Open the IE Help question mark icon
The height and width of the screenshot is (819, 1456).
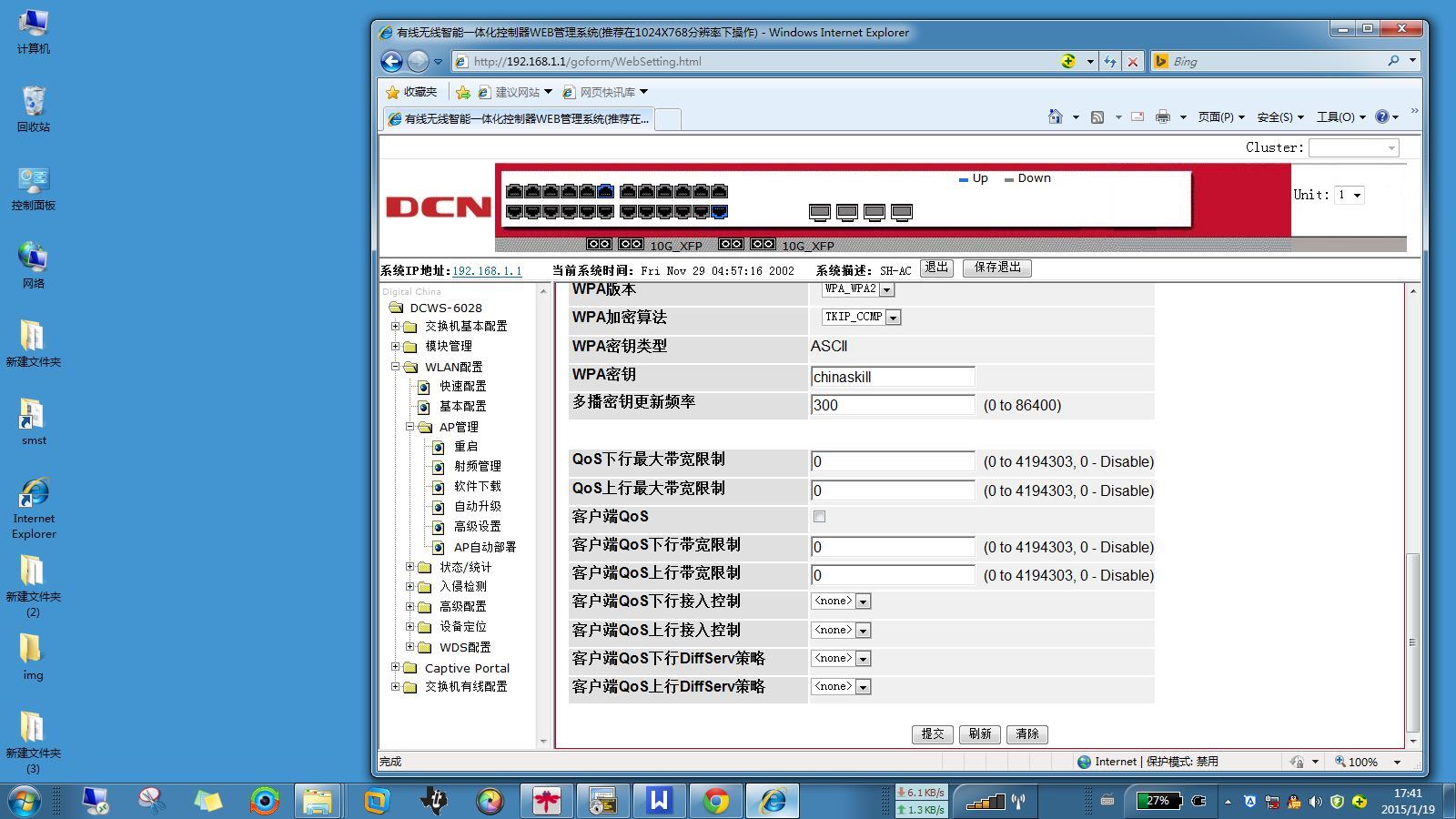pyautogui.click(x=1382, y=116)
